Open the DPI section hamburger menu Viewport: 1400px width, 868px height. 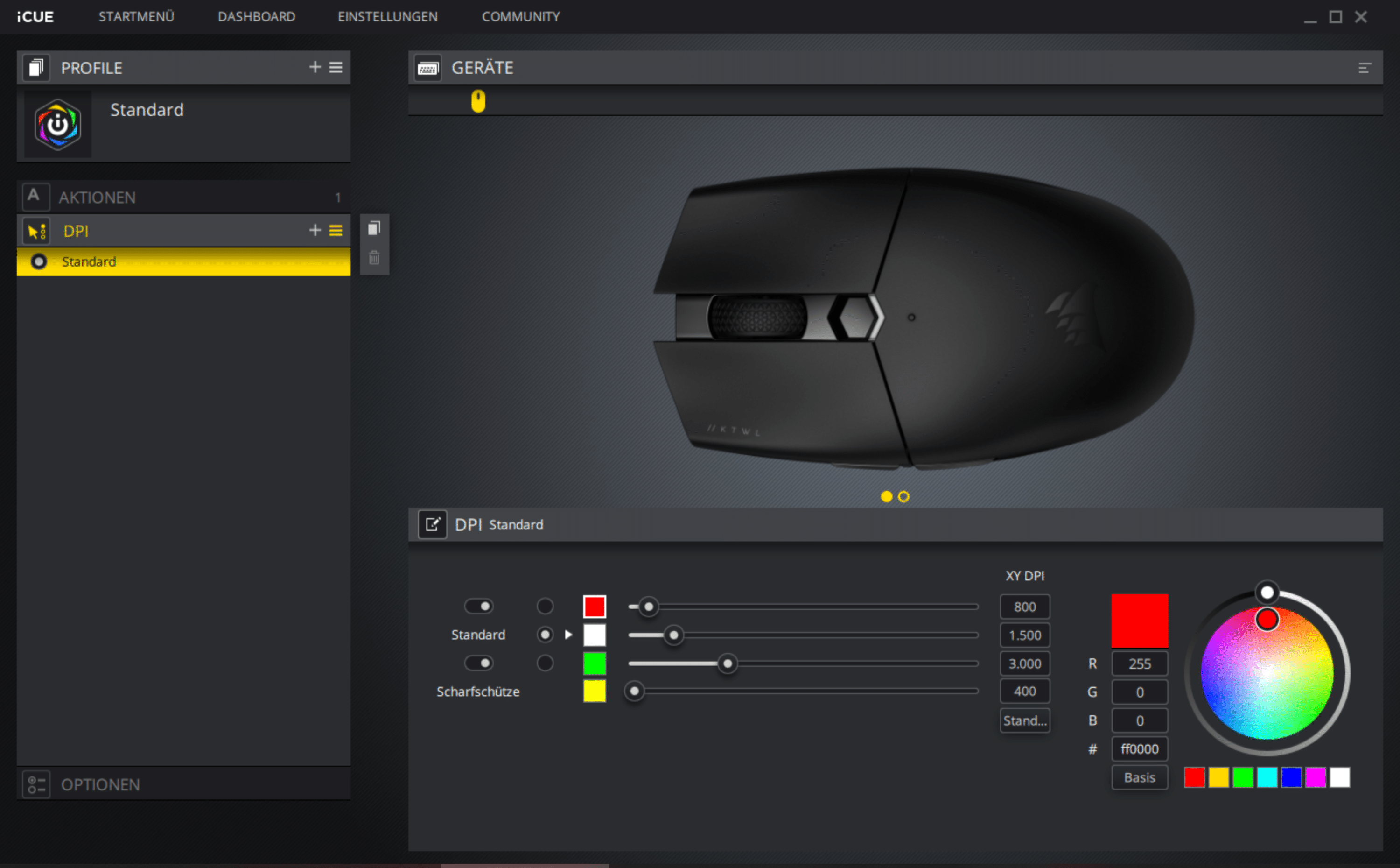tap(336, 230)
